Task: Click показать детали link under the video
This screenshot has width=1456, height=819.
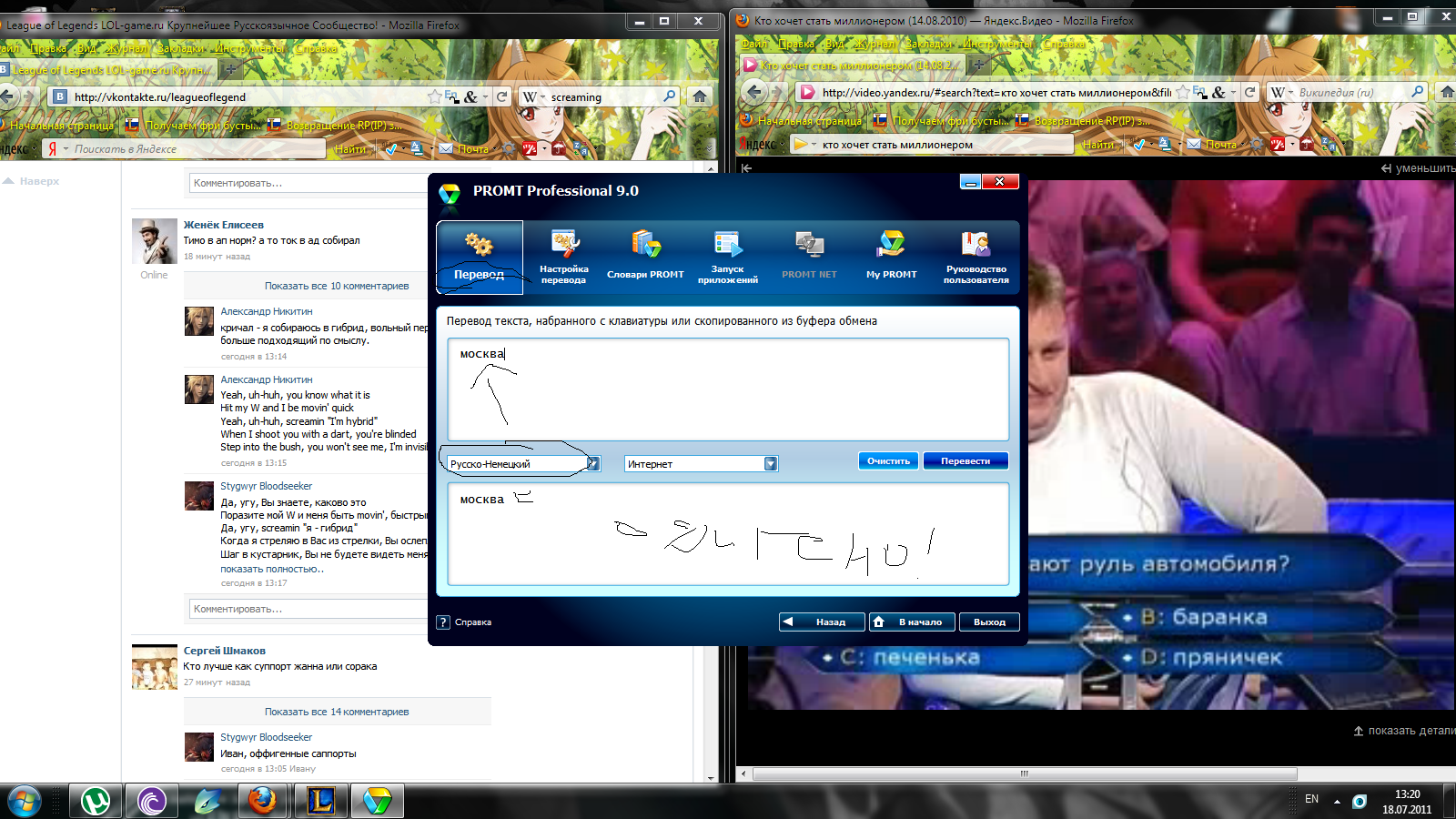Action: 1405,731
